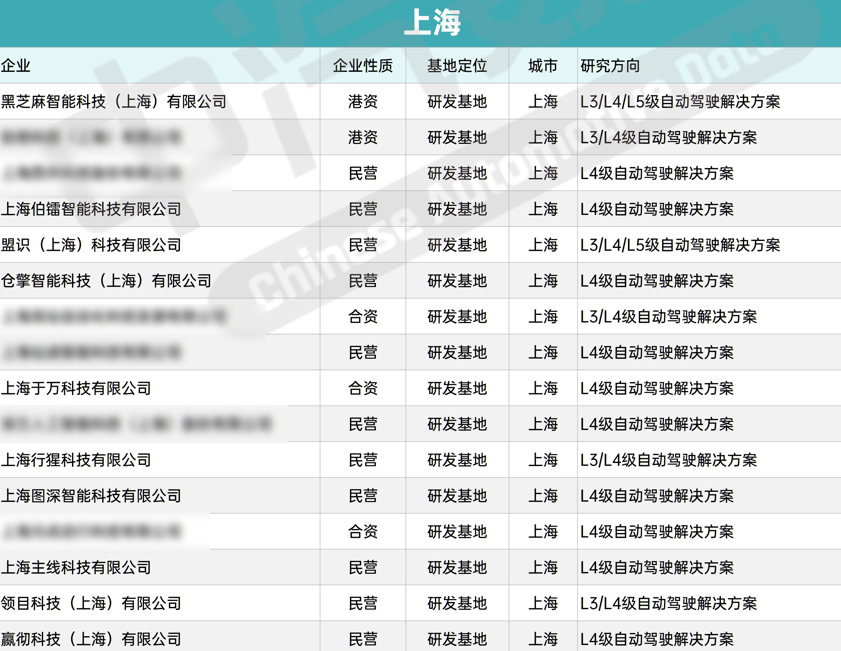Select L3/L4级 solution in 领目科技 row
Viewport: 841px width, 651px height.
coord(668,603)
